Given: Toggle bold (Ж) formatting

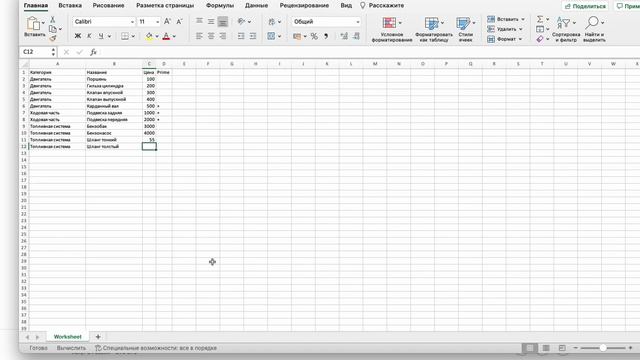Looking at the screenshot, I should (x=78, y=36).
